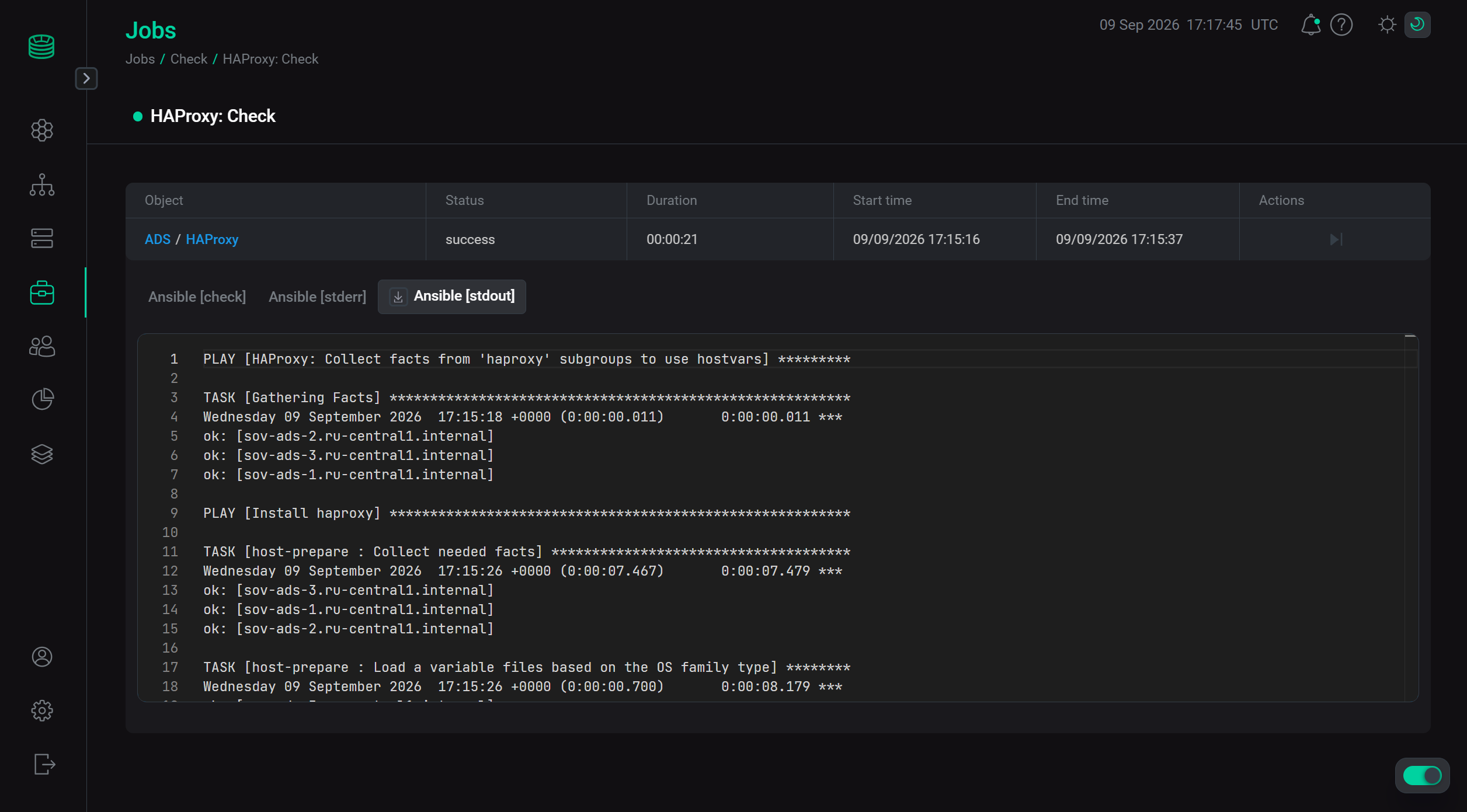Screen dimensions: 1467x812
Task: Click the start time 09/09/2026 17:15:16
Action: tap(916, 239)
